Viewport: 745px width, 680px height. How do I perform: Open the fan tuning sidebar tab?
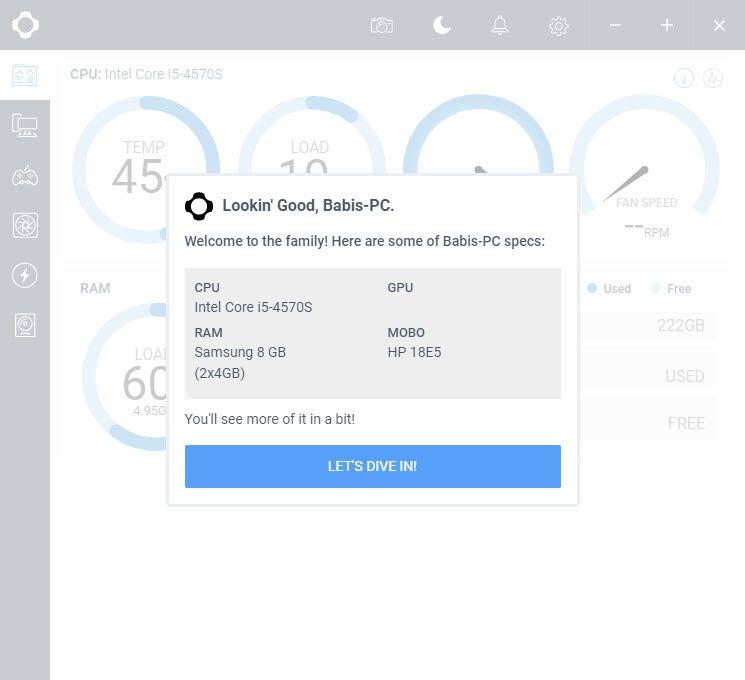tap(25, 225)
